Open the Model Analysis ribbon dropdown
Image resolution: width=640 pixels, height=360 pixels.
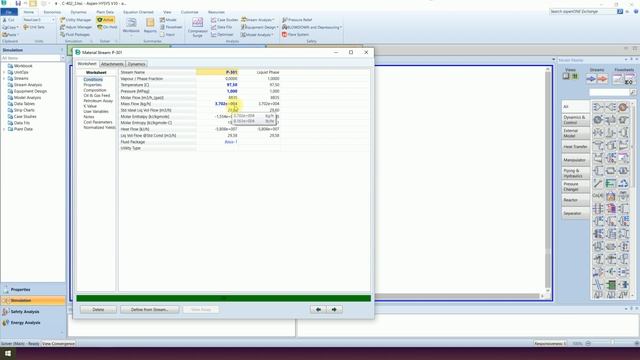258,35
